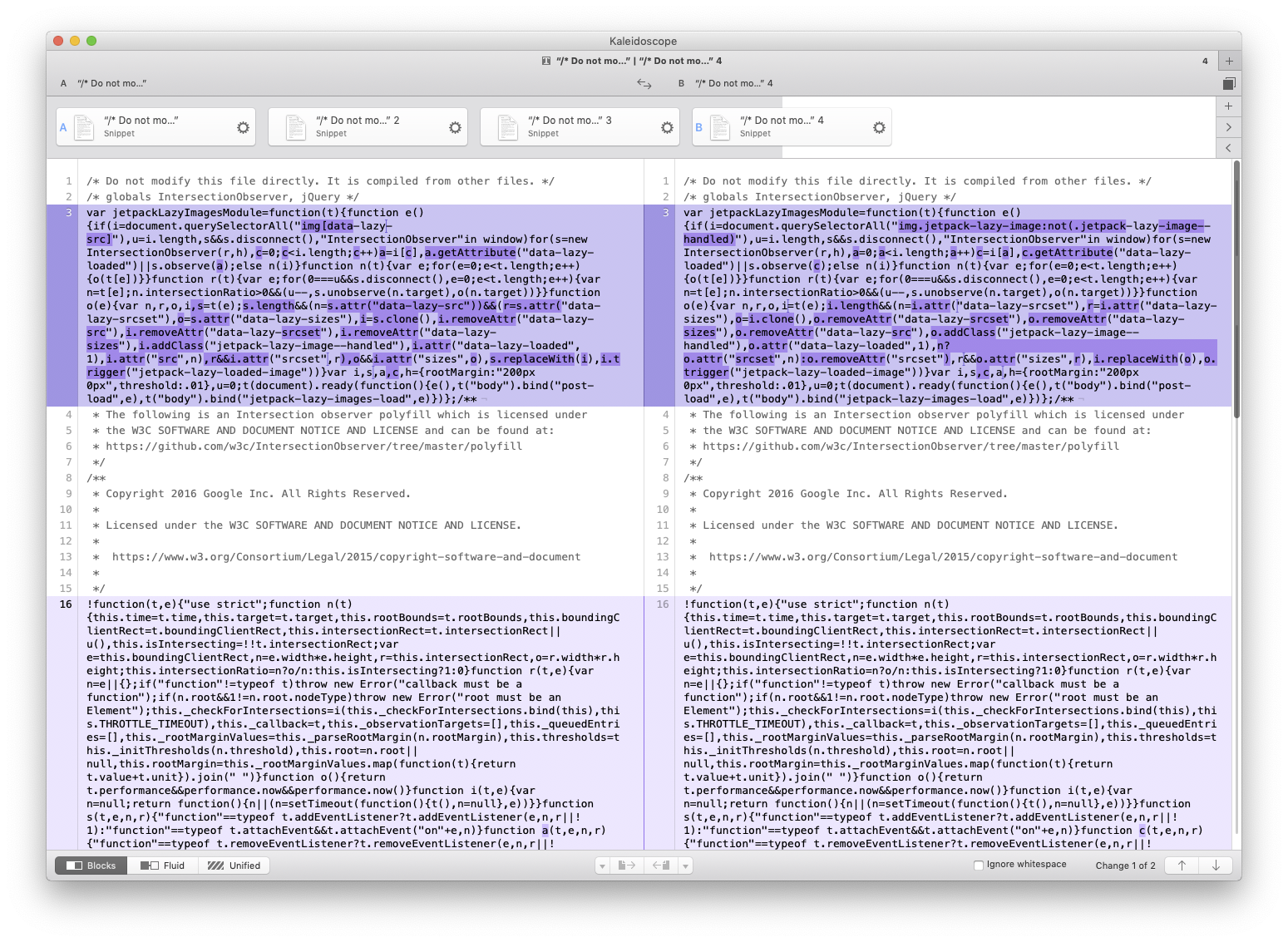Image resolution: width=1288 pixels, height=942 pixels.
Task: Click line 16 number in left pane
Action: (66, 604)
